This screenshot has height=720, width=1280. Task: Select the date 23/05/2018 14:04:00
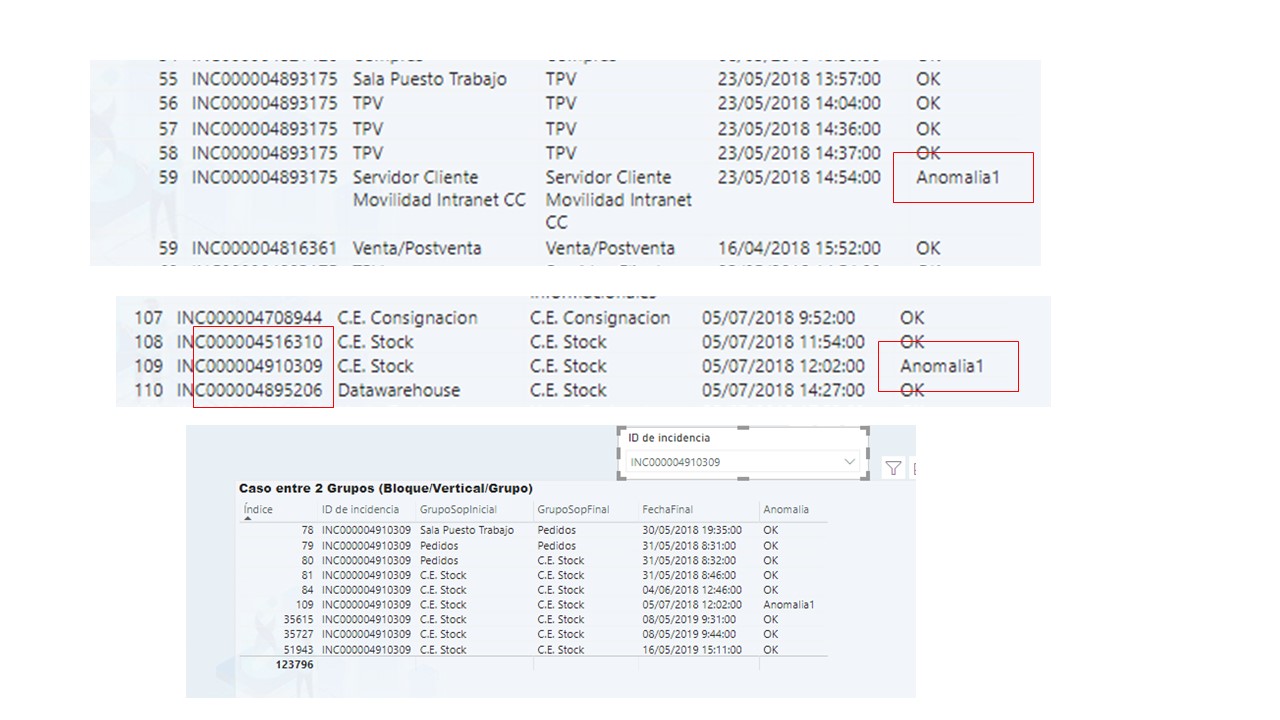pos(799,103)
